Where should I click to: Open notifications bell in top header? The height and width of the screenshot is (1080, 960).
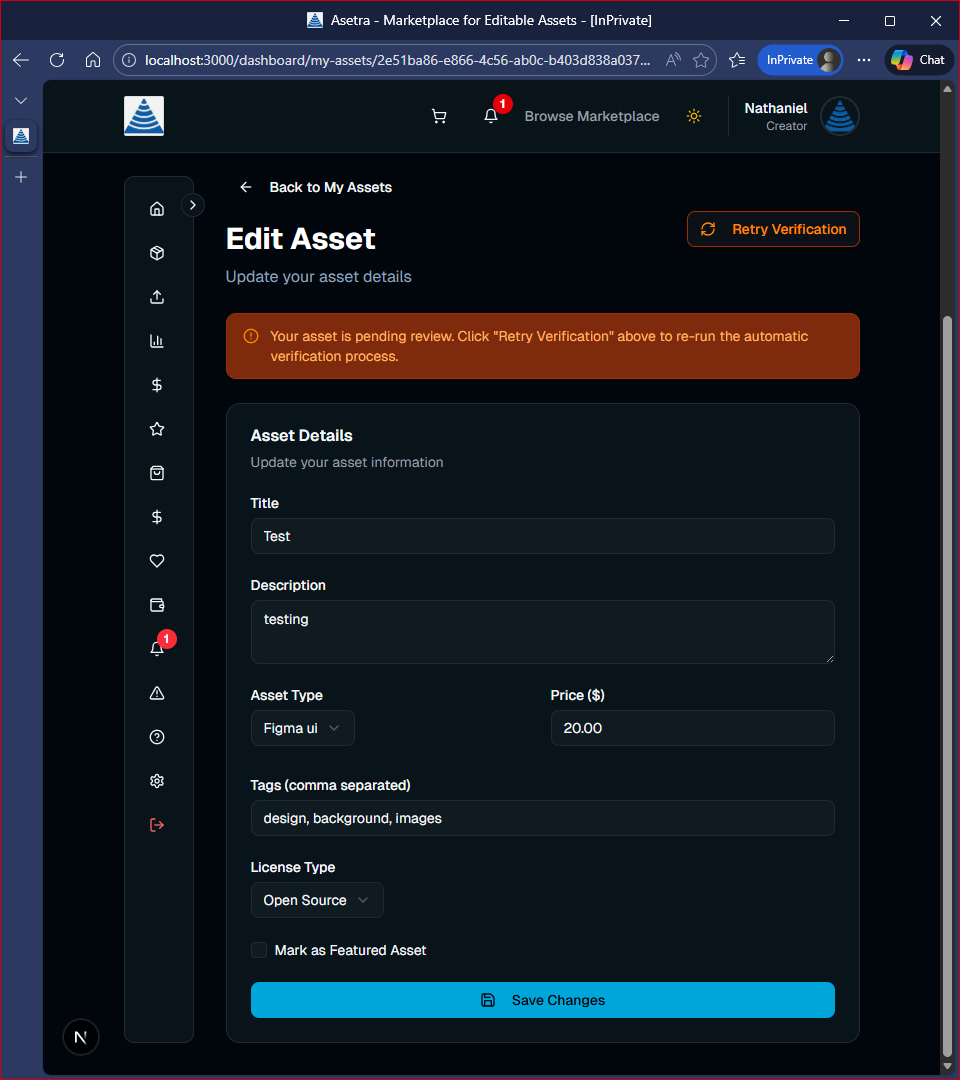point(491,116)
